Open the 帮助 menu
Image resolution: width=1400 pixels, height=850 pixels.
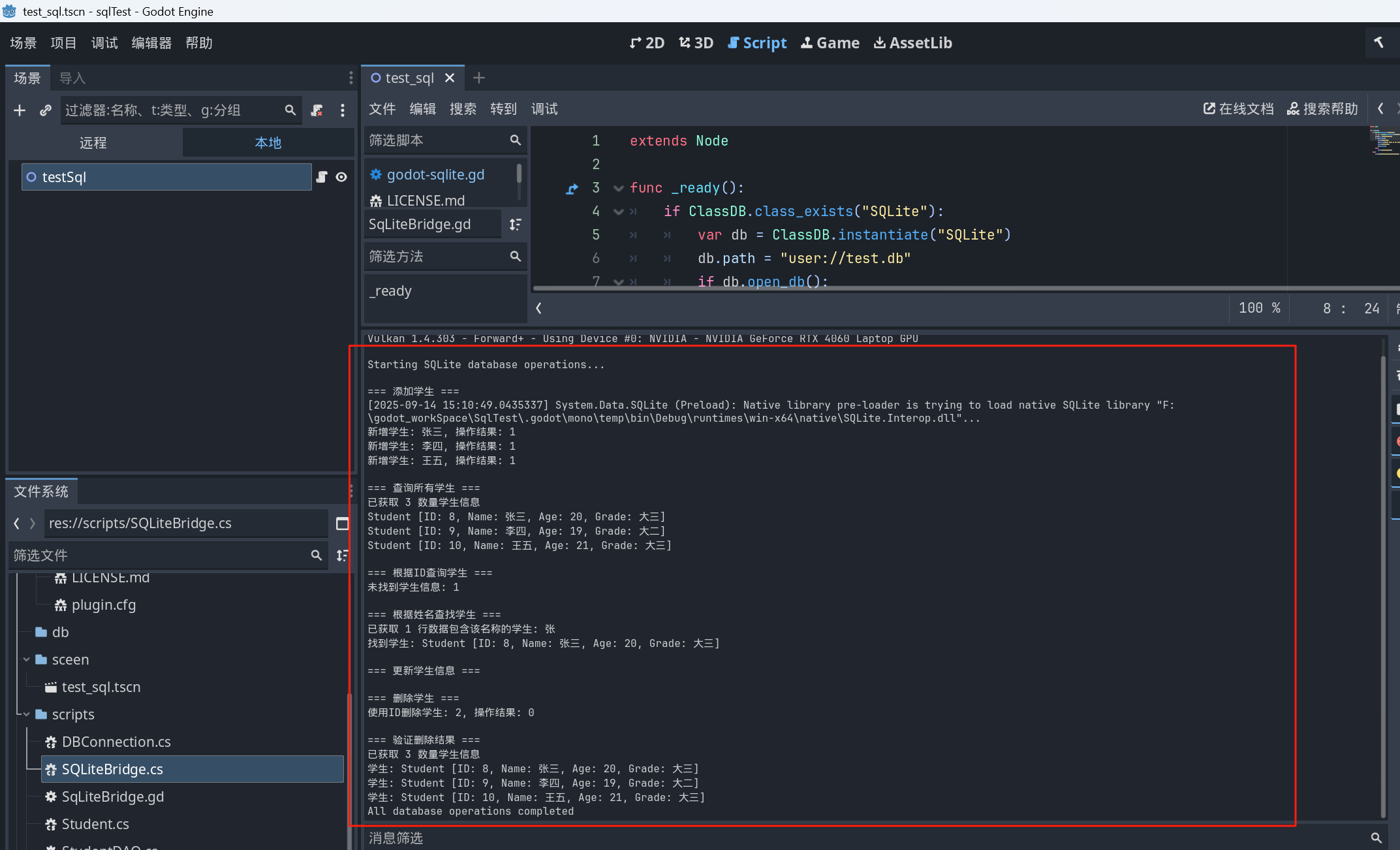(x=199, y=43)
